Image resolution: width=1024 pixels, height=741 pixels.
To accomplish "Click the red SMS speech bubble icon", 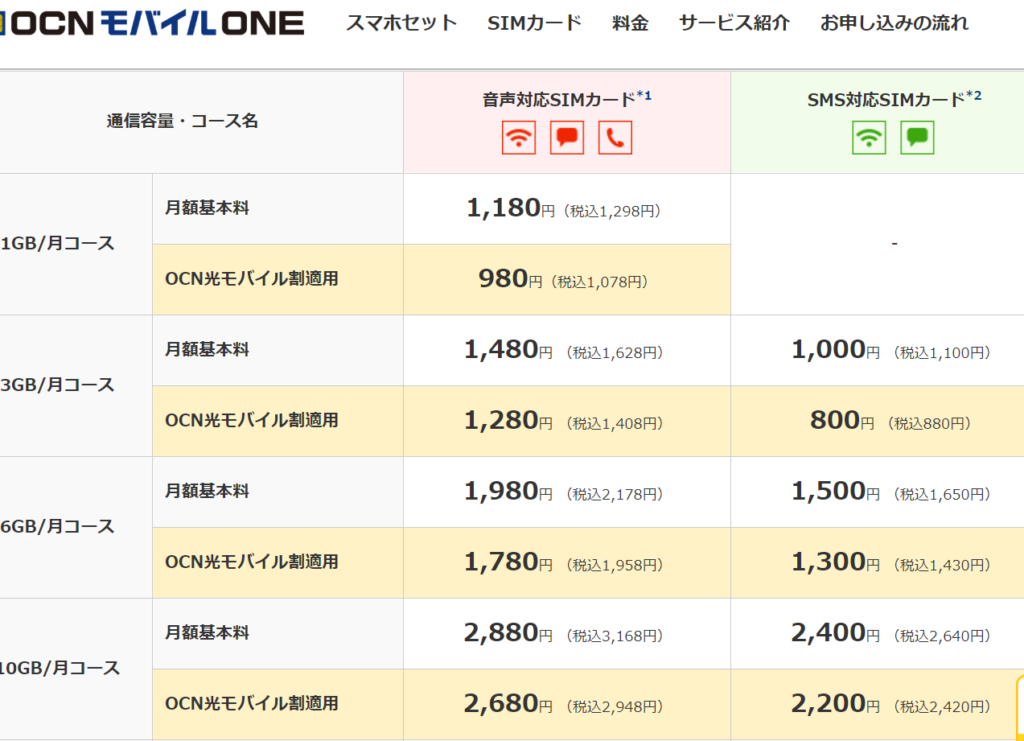I will 567,138.
